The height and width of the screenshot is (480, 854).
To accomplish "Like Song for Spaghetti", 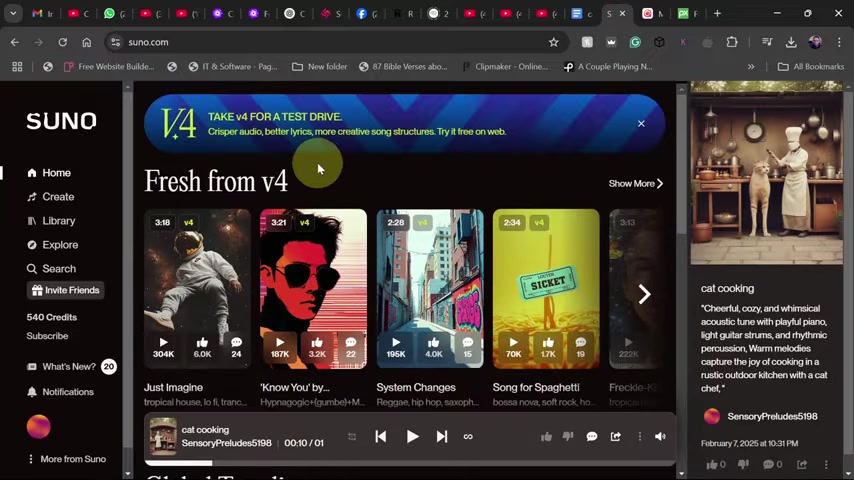I will 548,347.
